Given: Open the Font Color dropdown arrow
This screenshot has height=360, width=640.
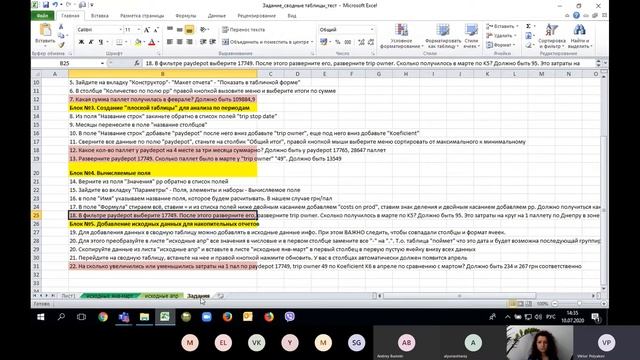Looking at the screenshot, I should (158, 42).
